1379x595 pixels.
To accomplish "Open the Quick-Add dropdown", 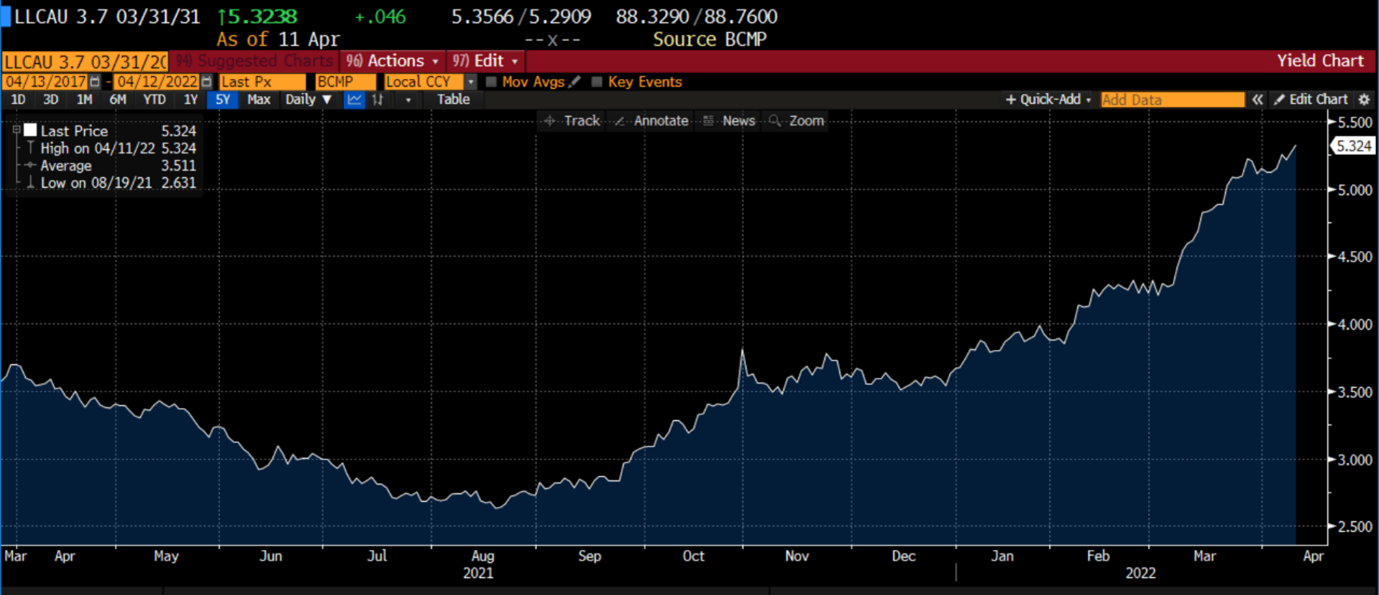I will click(1049, 99).
